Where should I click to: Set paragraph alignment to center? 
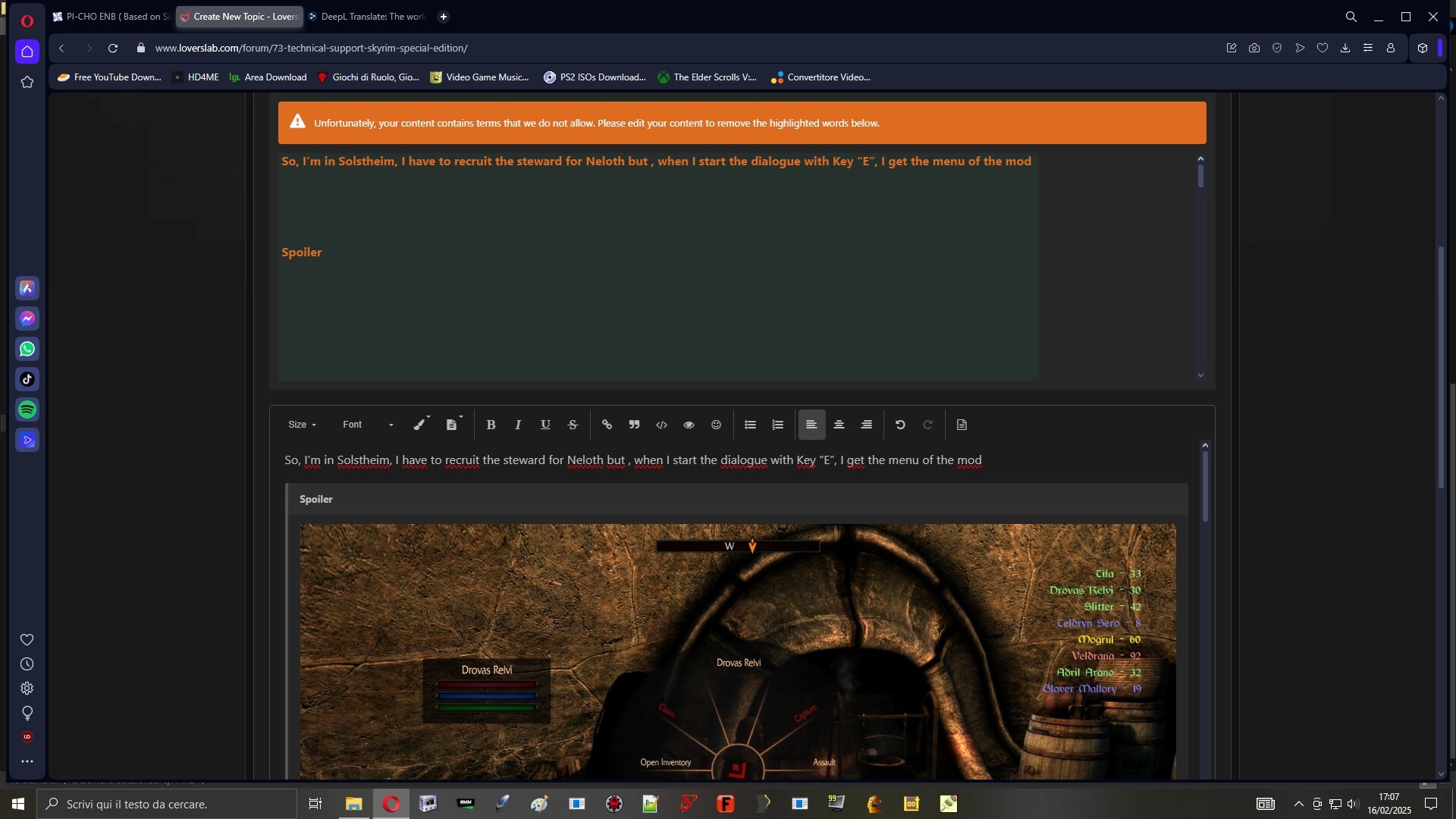coord(839,425)
